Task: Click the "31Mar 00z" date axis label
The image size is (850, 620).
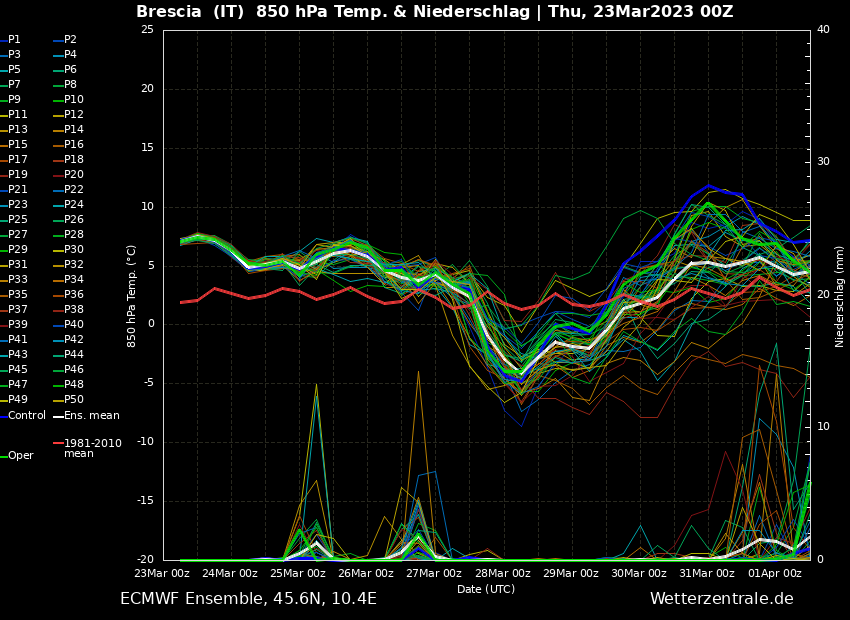Action: point(708,573)
